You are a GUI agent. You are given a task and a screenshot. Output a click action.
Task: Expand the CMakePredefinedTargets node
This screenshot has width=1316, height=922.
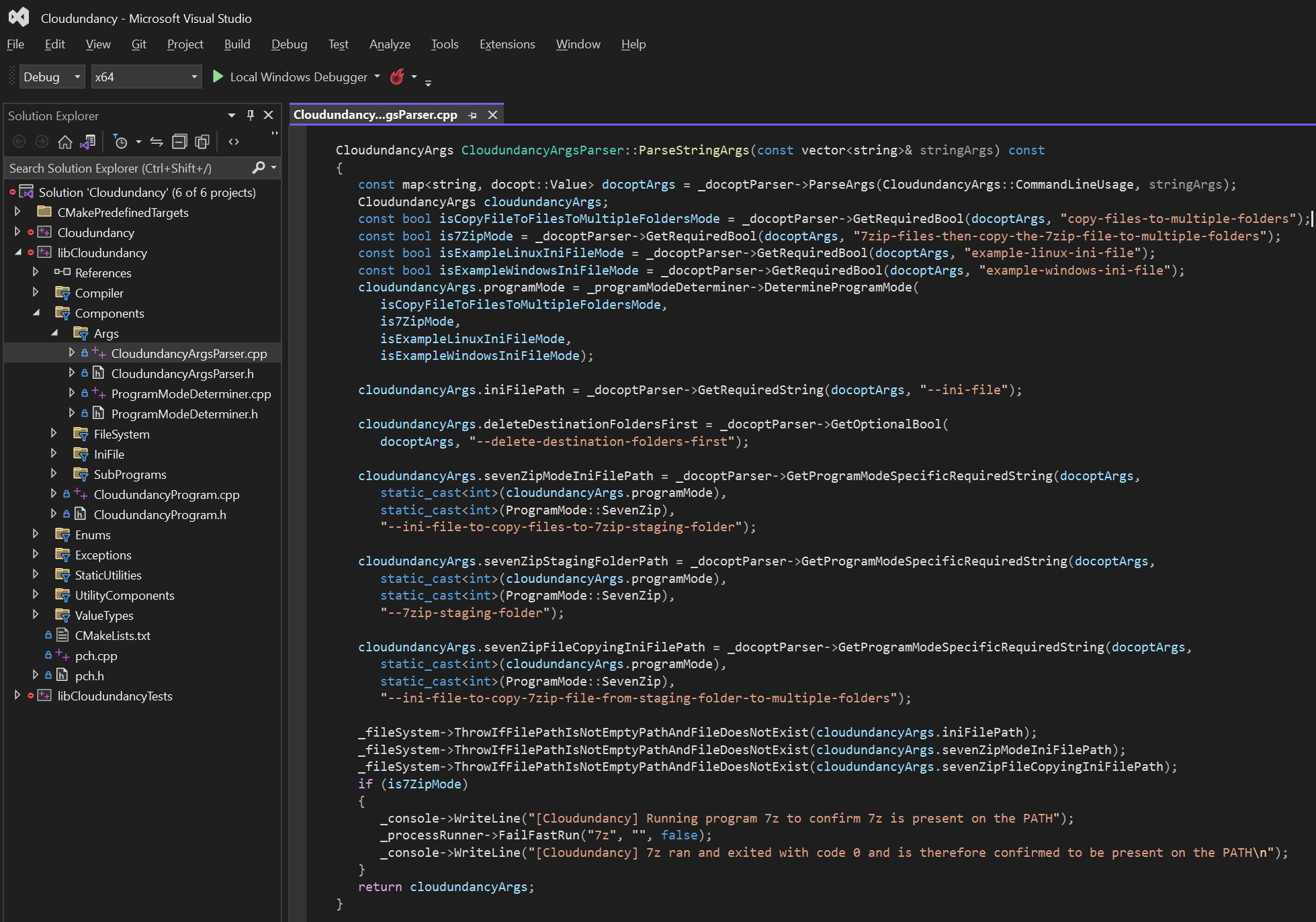pos(17,212)
